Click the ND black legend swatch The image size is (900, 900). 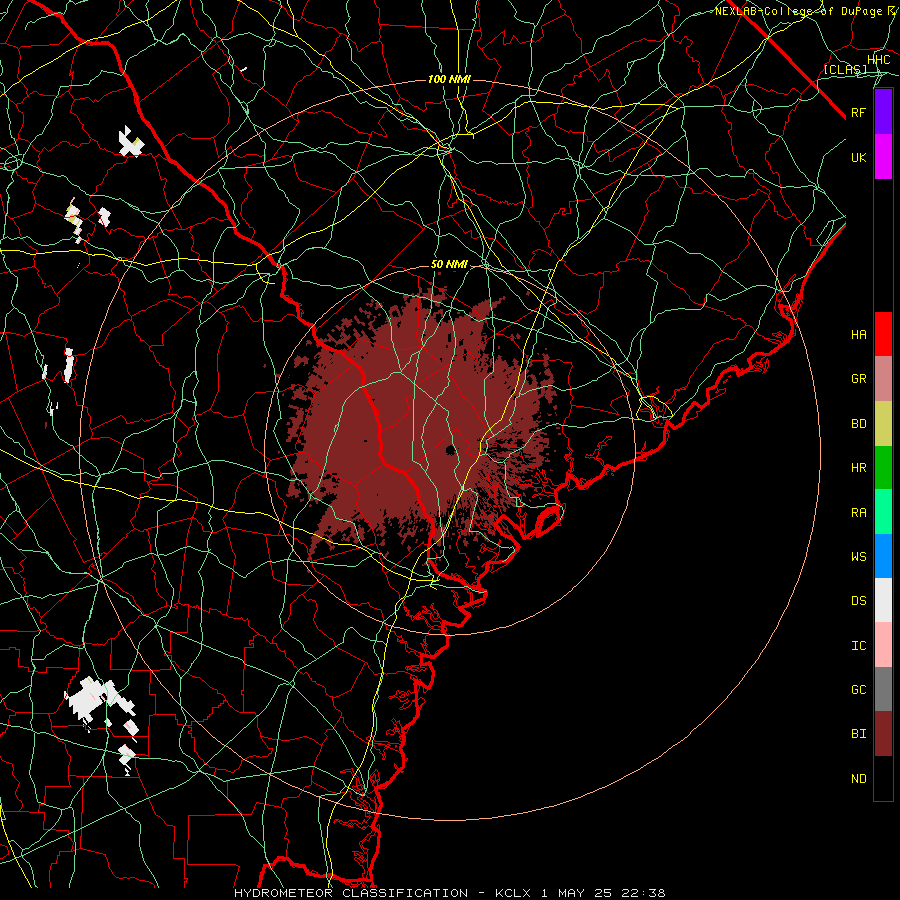click(x=883, y=778)
